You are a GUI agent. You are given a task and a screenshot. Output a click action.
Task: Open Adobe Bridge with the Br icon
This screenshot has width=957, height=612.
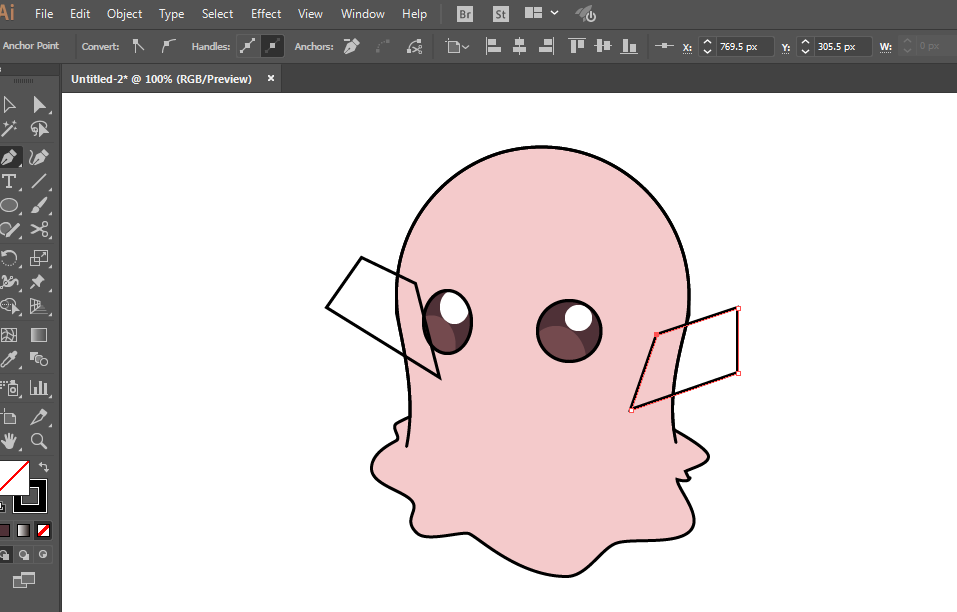tap(465, 14)
